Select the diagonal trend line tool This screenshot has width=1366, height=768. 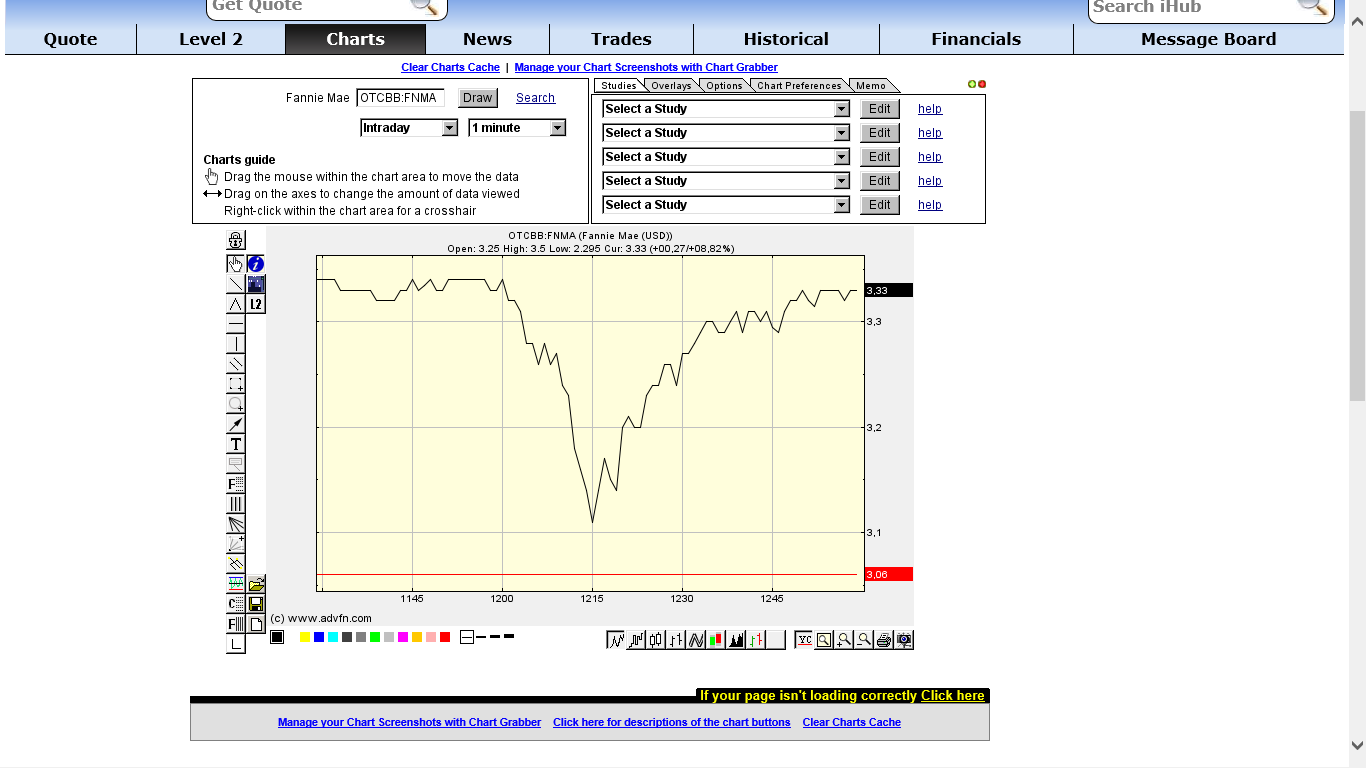pyautogui.click(x=236, y=284)
